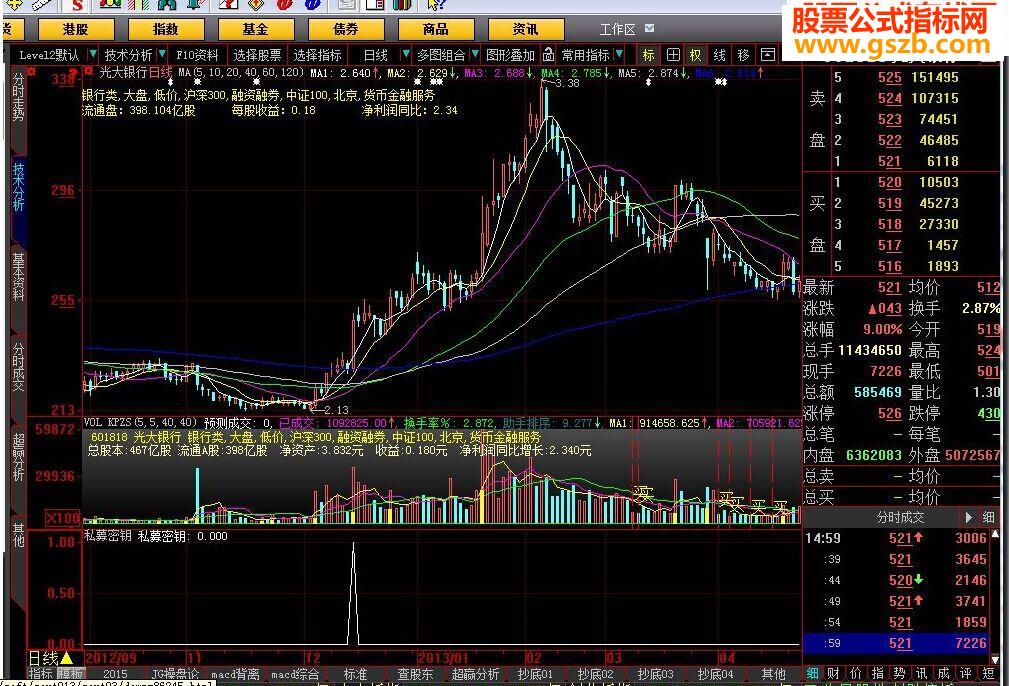
Task: Click the 标 toolbar icon
Action: pos(649,55)
